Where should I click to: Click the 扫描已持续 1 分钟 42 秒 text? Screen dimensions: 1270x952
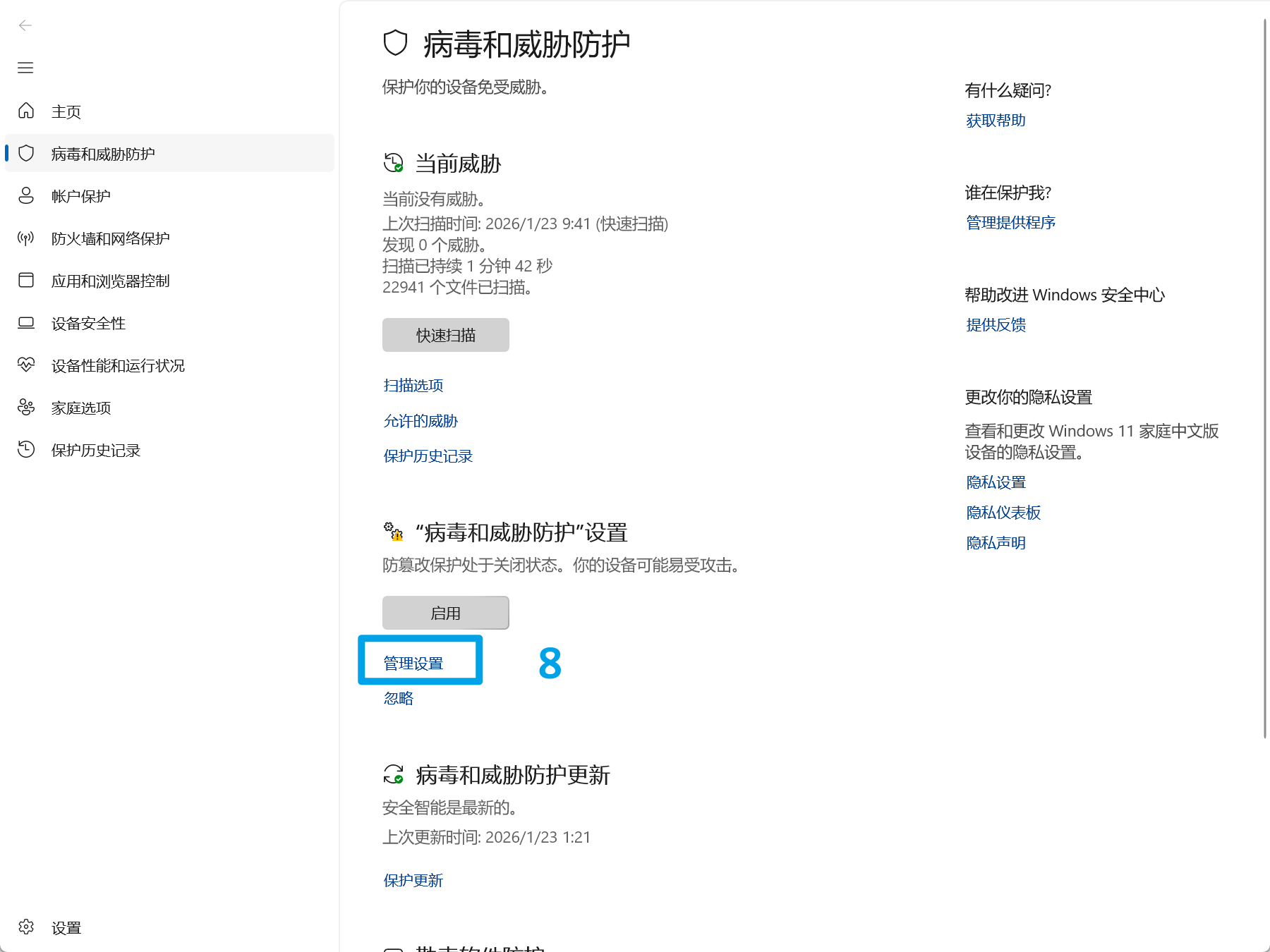467,266
